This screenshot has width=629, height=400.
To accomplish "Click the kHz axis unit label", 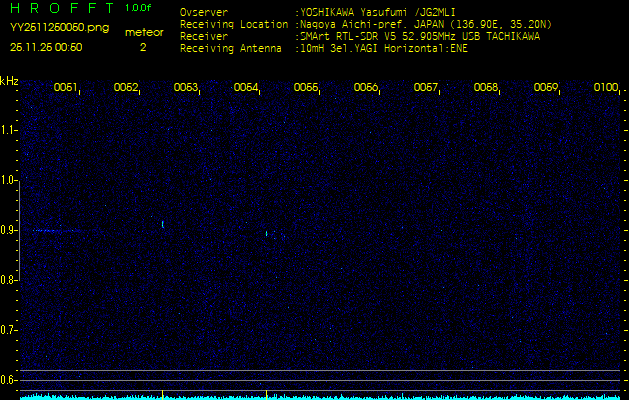I will pos(9,81).
